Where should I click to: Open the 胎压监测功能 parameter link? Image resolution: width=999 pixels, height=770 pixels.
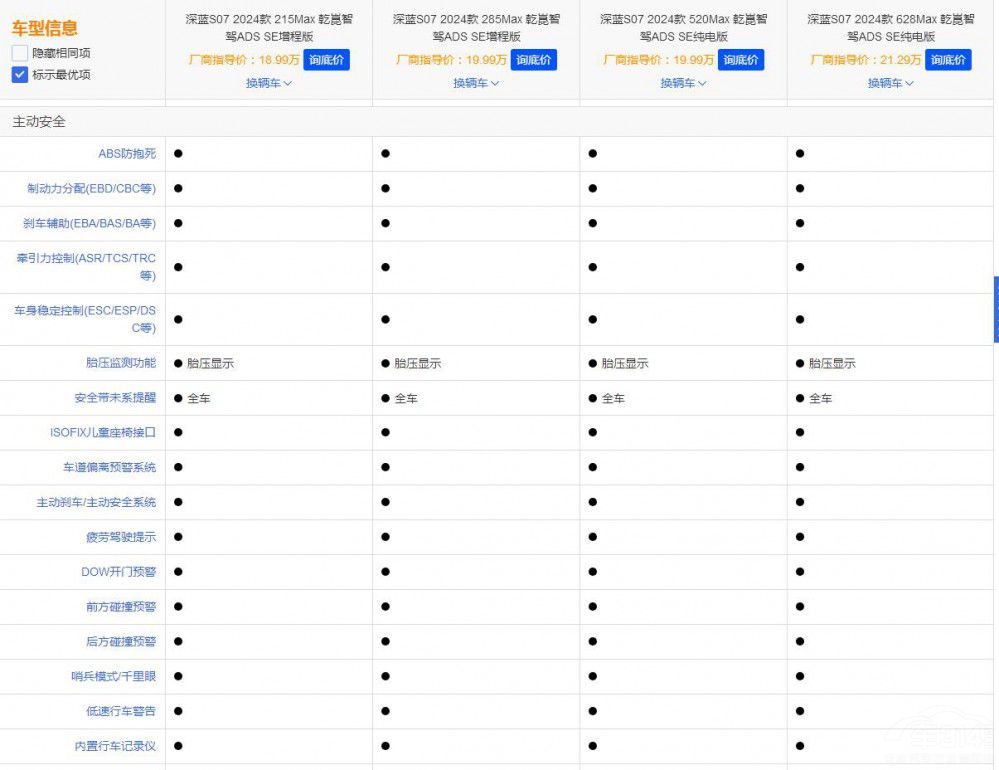[121, 363]
